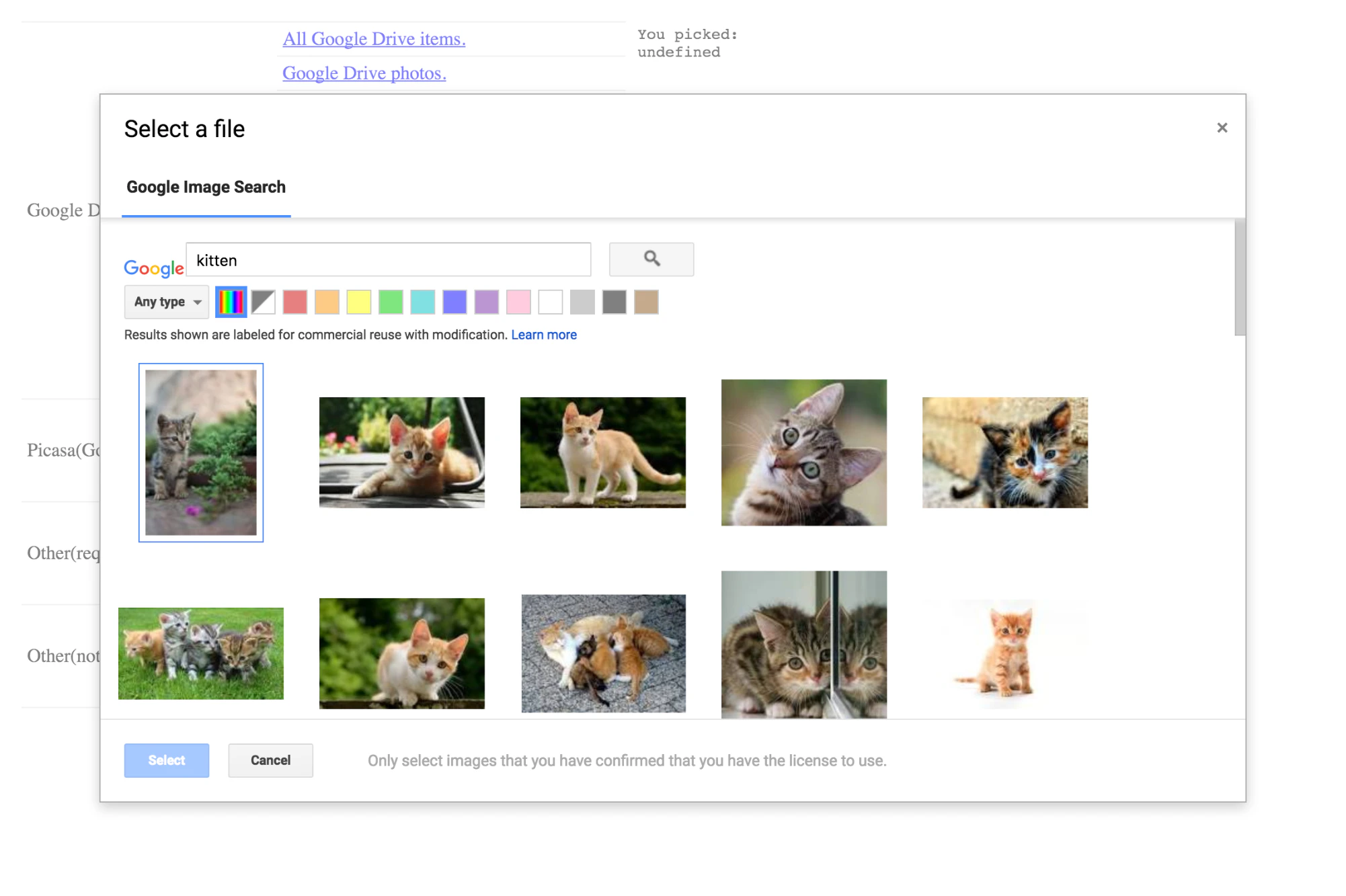Open the Learn more link
The image size is (1346, 896).
pos(544,335)
